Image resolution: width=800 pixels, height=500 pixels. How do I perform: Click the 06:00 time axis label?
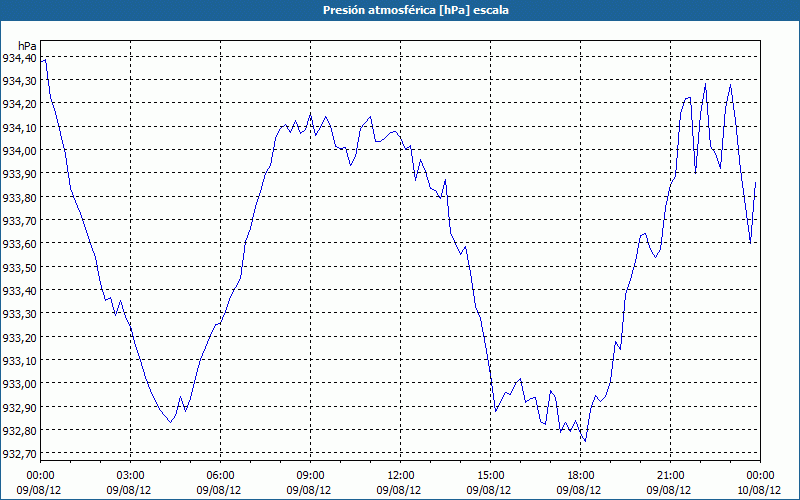(220, 476)
